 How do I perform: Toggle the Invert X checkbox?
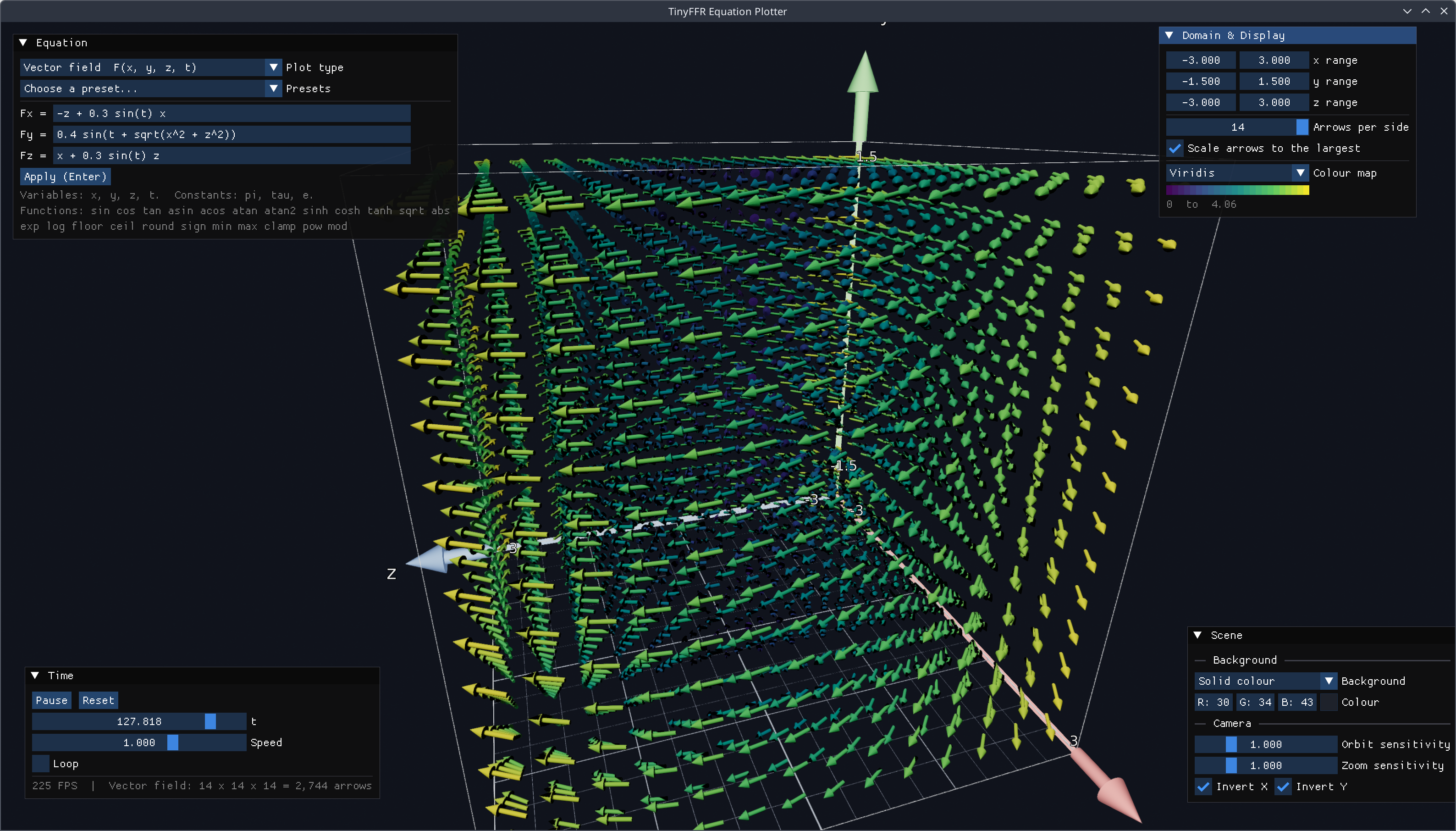click(x=1203, y=787)
